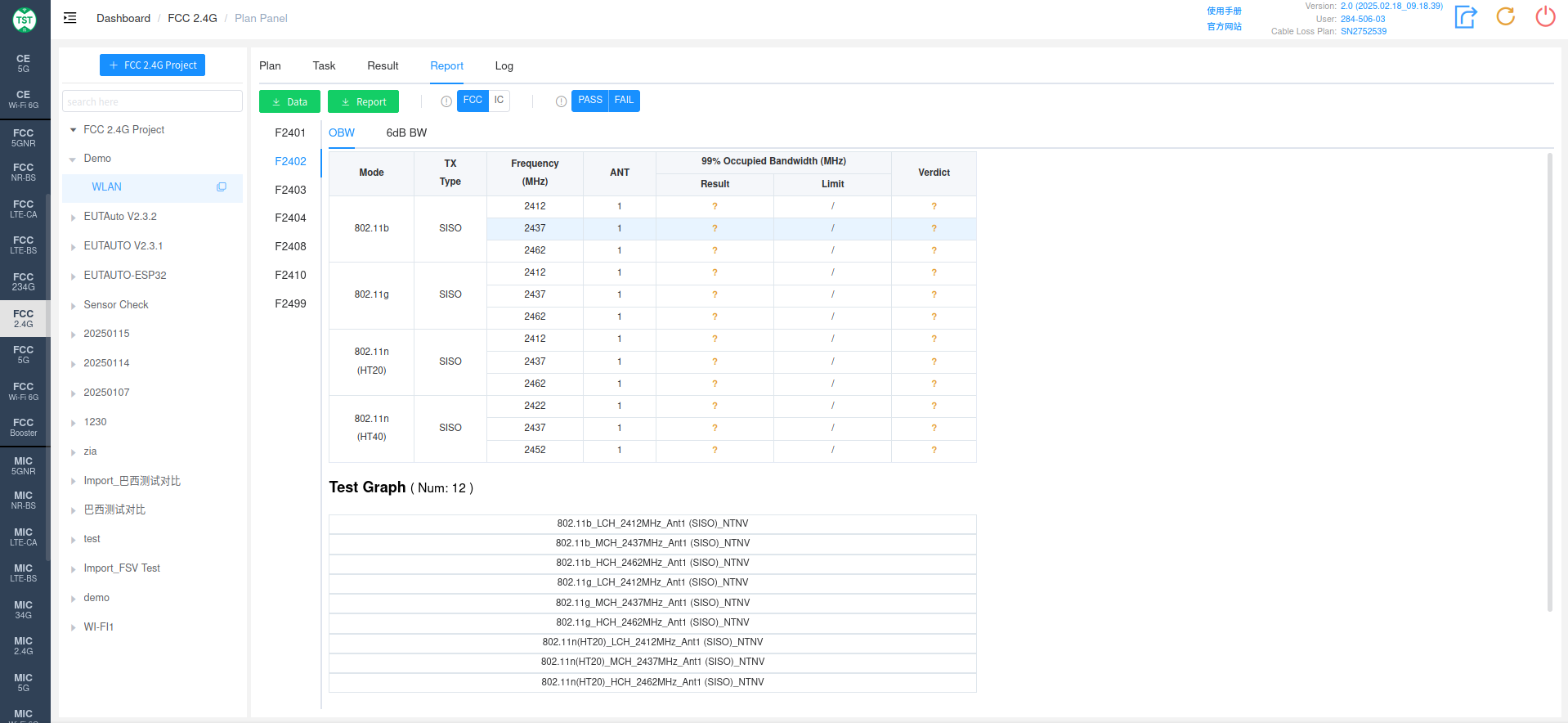Open 802.11n(HT20)_HCH_2462MHz graph row
Image resolution: width=1568 pixels, height=723 pixels.
[652, 682]
